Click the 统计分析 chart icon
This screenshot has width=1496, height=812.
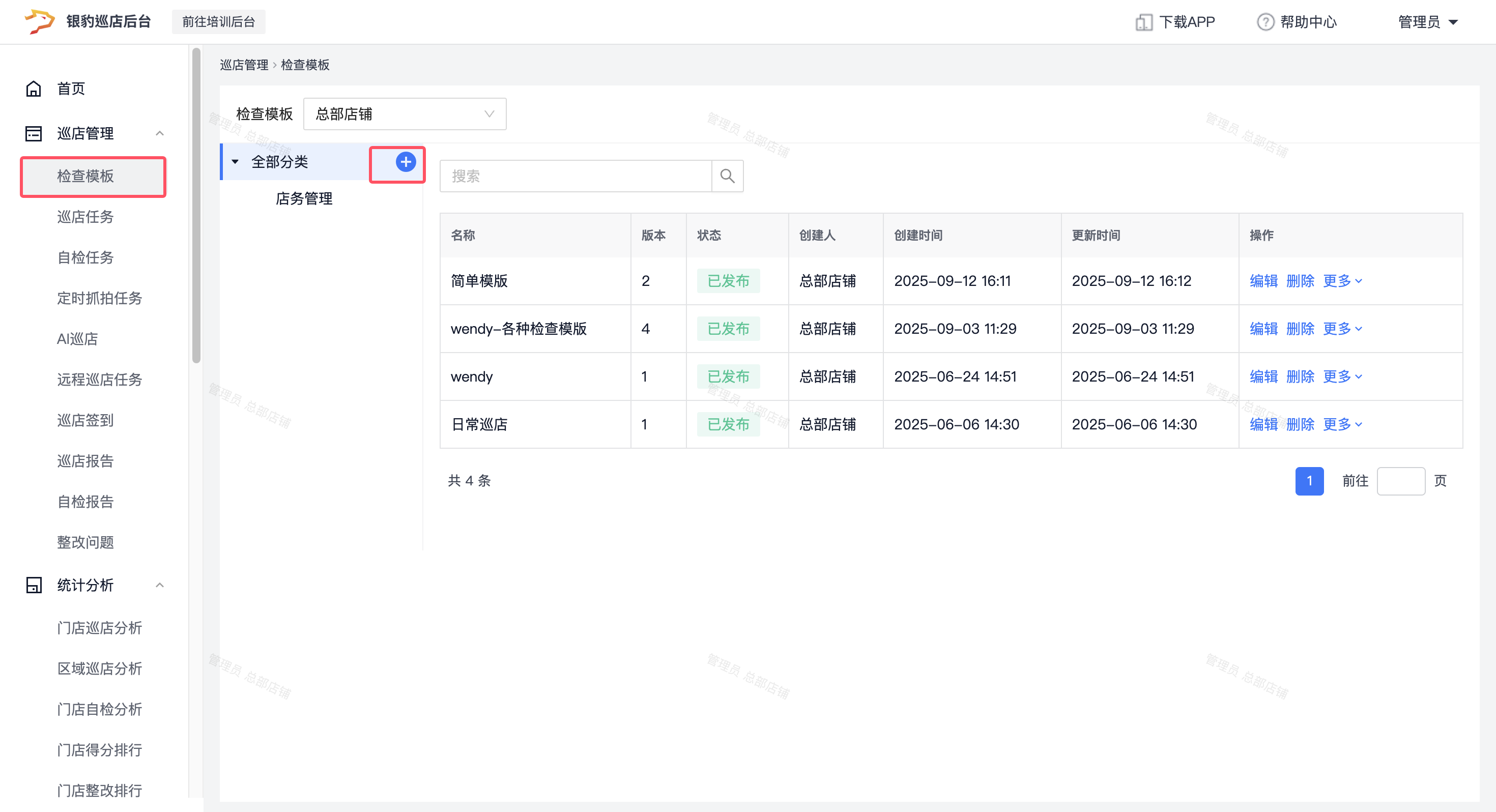(x=34, y=585)
